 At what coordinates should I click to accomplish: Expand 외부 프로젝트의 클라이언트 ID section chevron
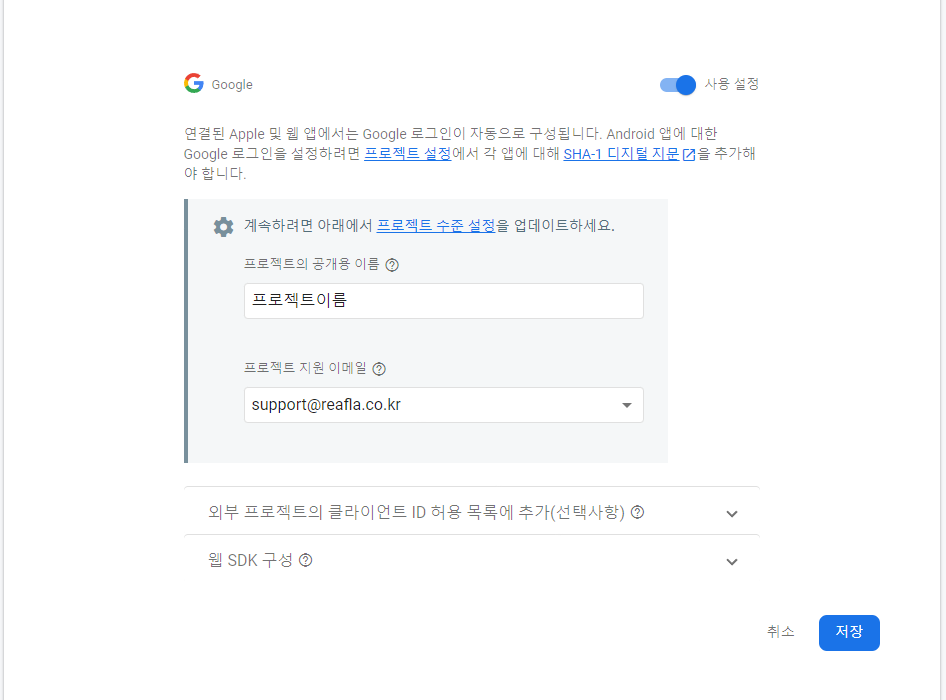(x=732, y=514)
